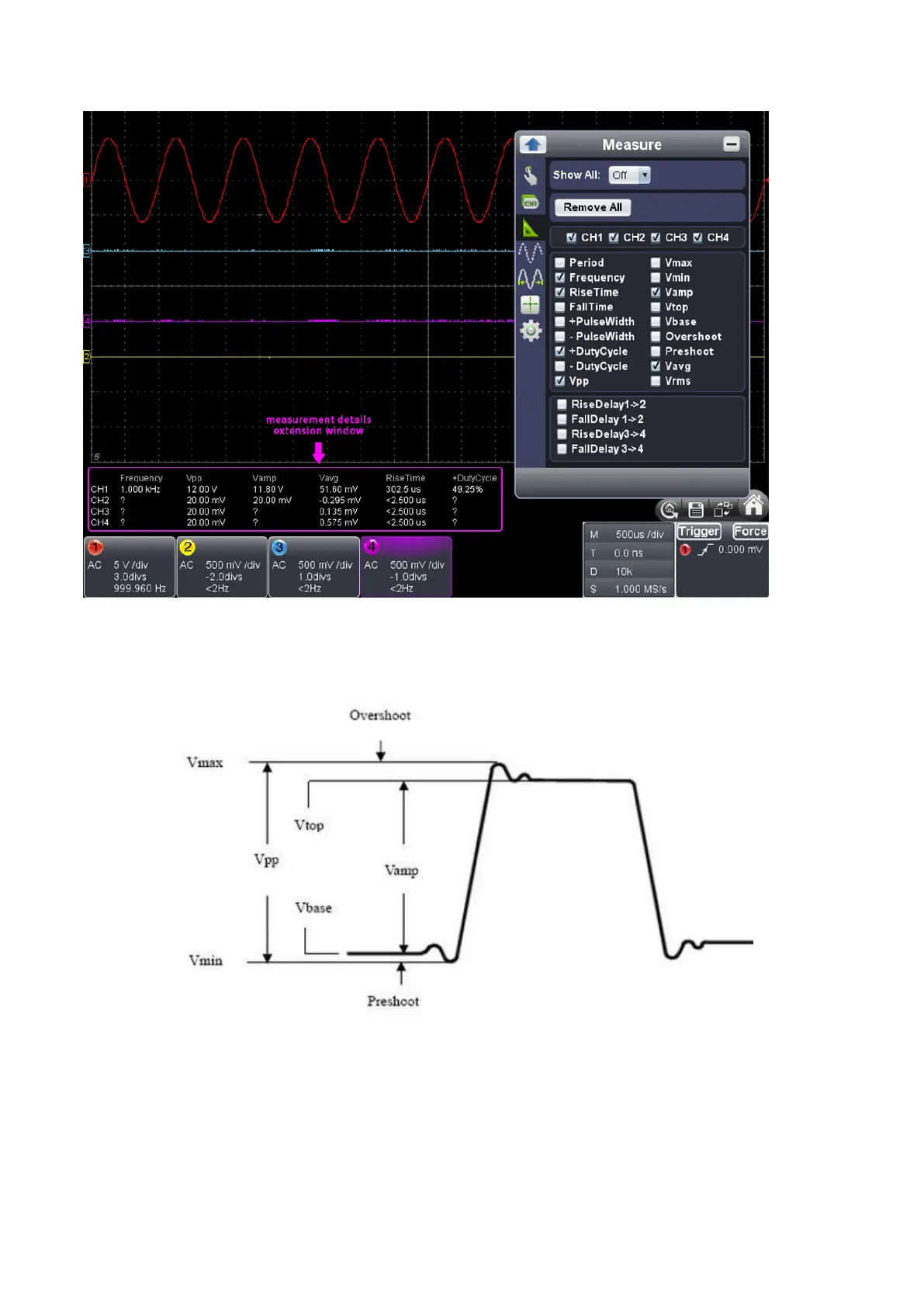Click the yellow channel 2 ground marker on grid
924x1307 pixels.
tap(87, 357)
